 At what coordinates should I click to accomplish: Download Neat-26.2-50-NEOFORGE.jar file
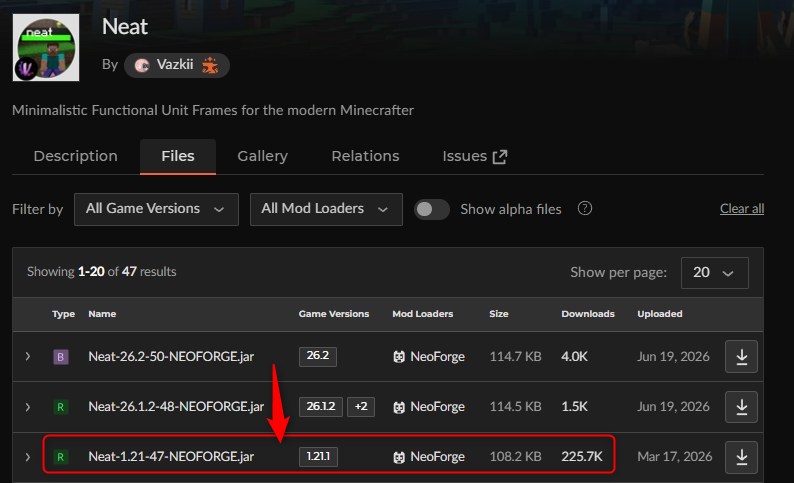pyautogui.click(x=741, y=356)
